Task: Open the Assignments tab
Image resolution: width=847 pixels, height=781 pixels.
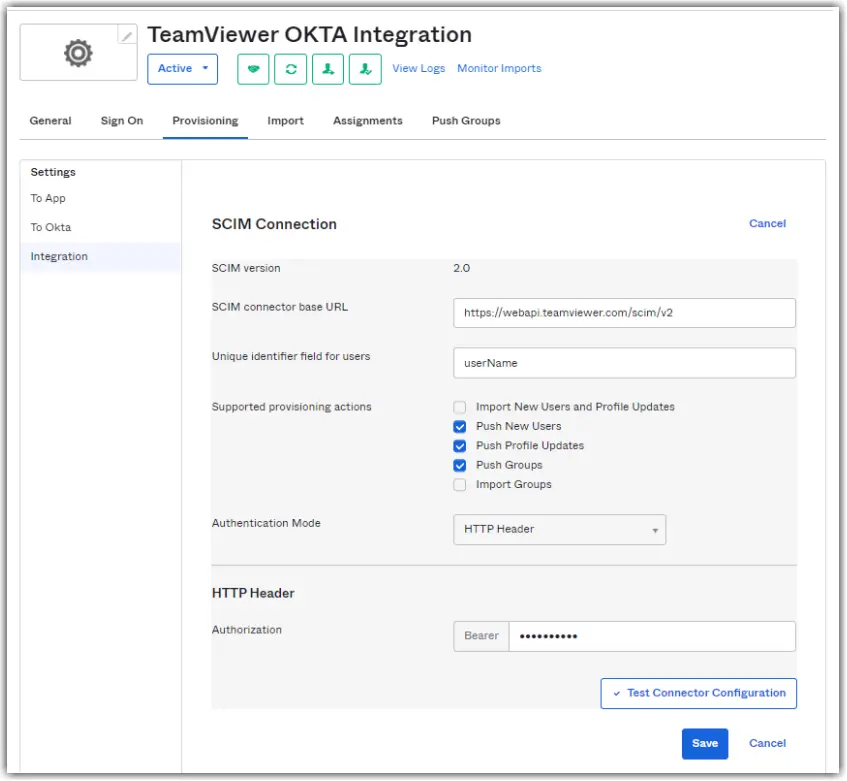Action: tap(368, 120)
